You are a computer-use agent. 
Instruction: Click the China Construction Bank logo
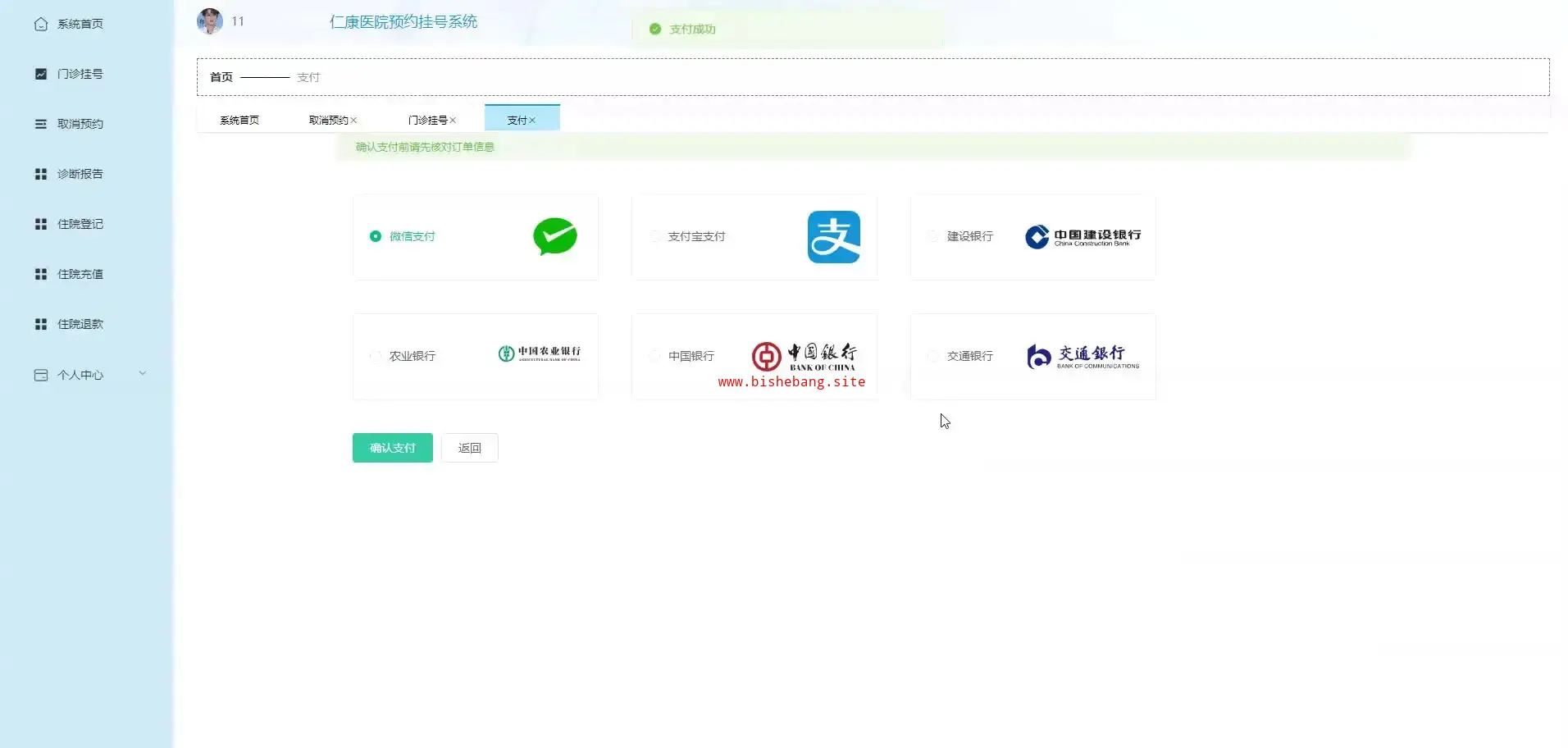1083,237
